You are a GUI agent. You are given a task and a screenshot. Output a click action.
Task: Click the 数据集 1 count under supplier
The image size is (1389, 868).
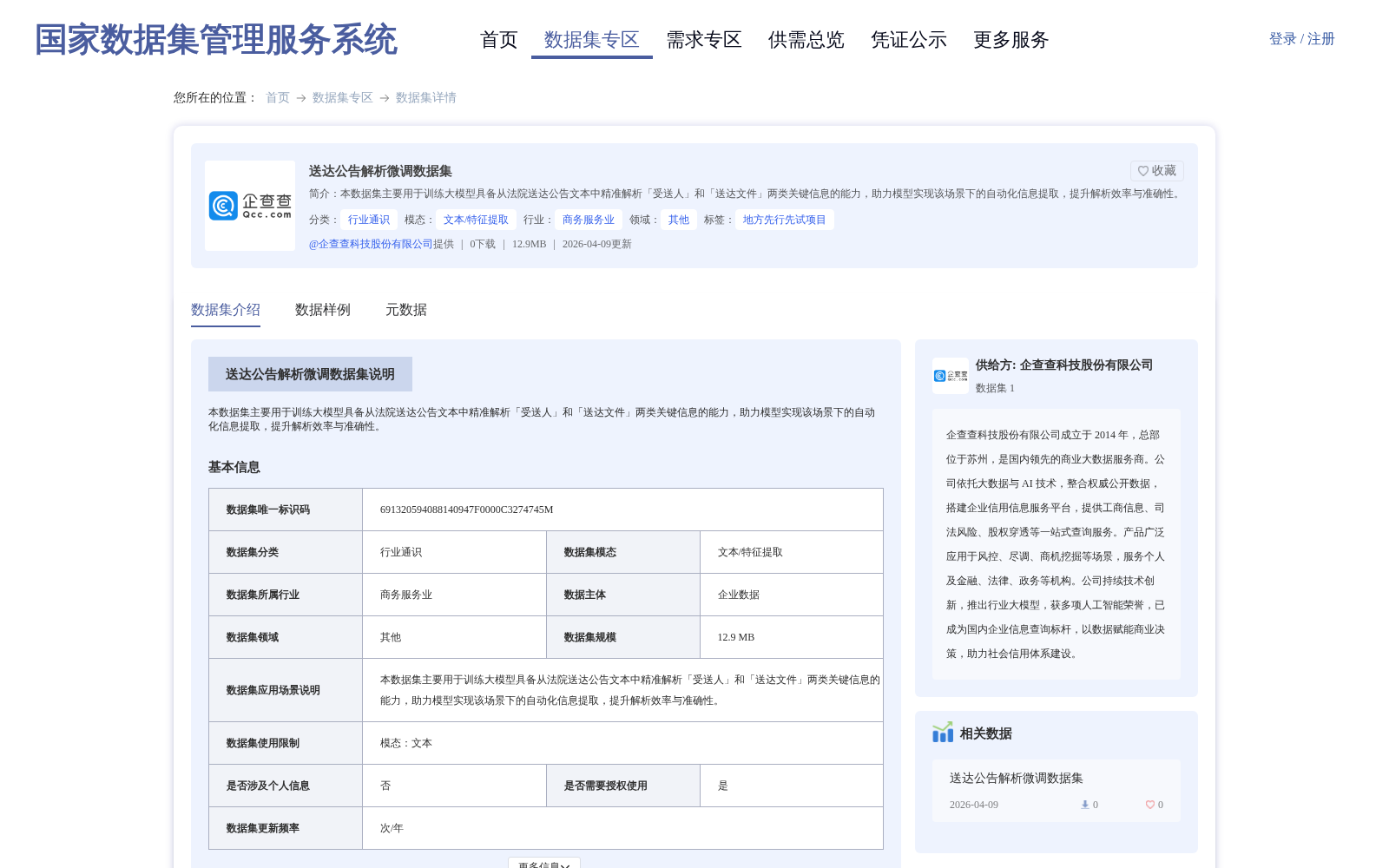pyautogui.click(x=995, y=388)
